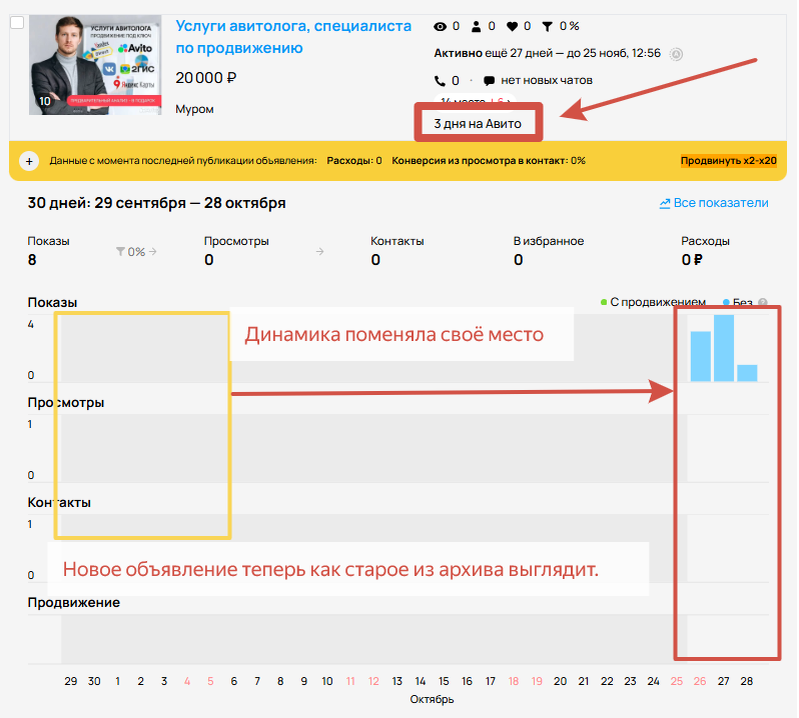Click the «Просмотры» summary metric

(x=236, y=251)
